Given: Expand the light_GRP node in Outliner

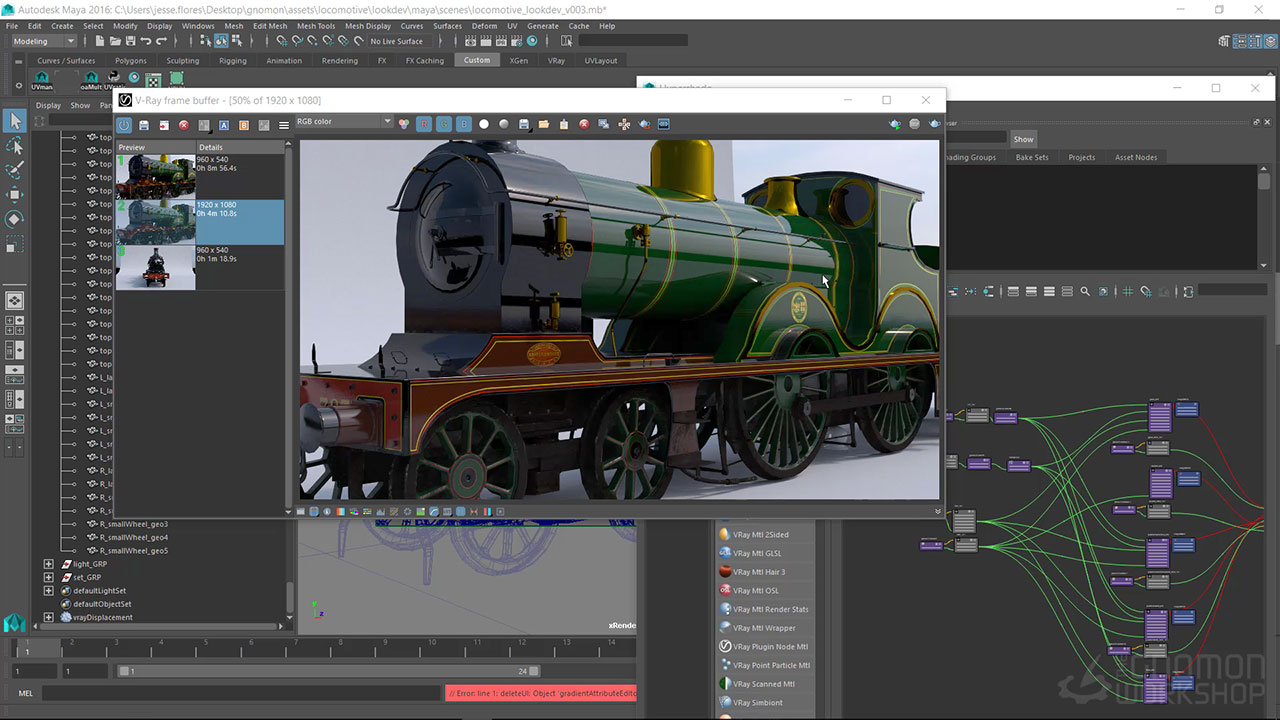Looking at the screenshot, I should point(48,564).
